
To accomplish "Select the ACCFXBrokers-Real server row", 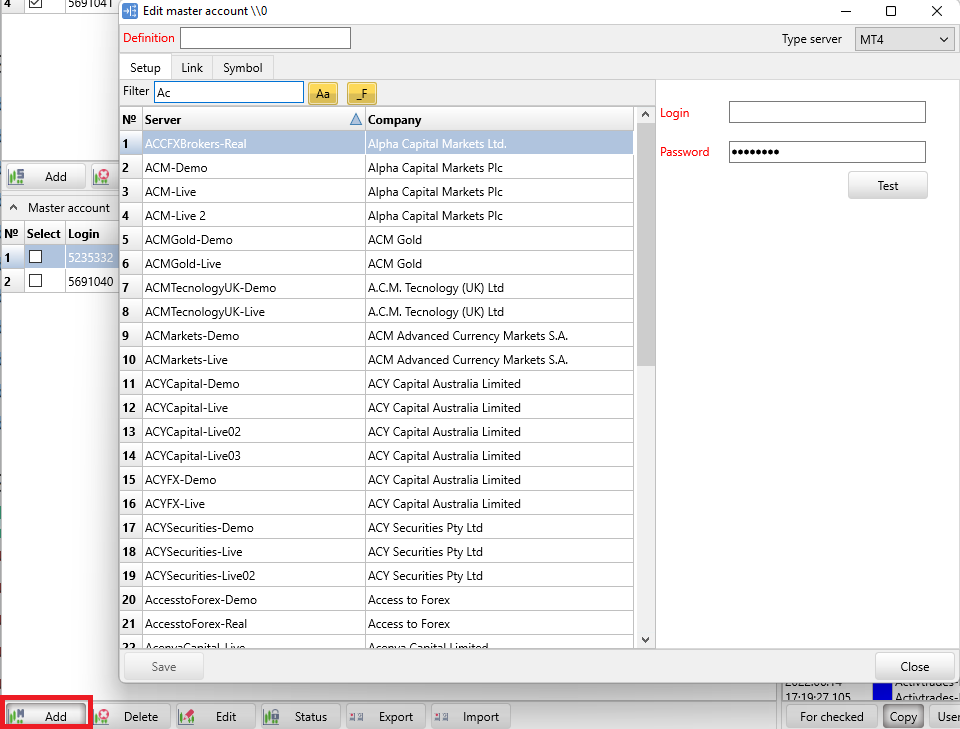I will tap(377, 144).
